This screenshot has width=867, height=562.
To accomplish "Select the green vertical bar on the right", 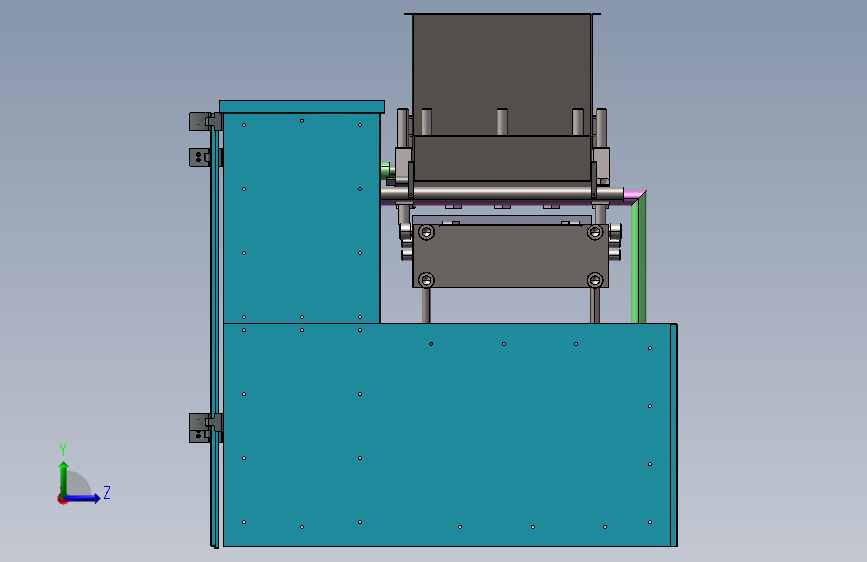I will point(639,260).
